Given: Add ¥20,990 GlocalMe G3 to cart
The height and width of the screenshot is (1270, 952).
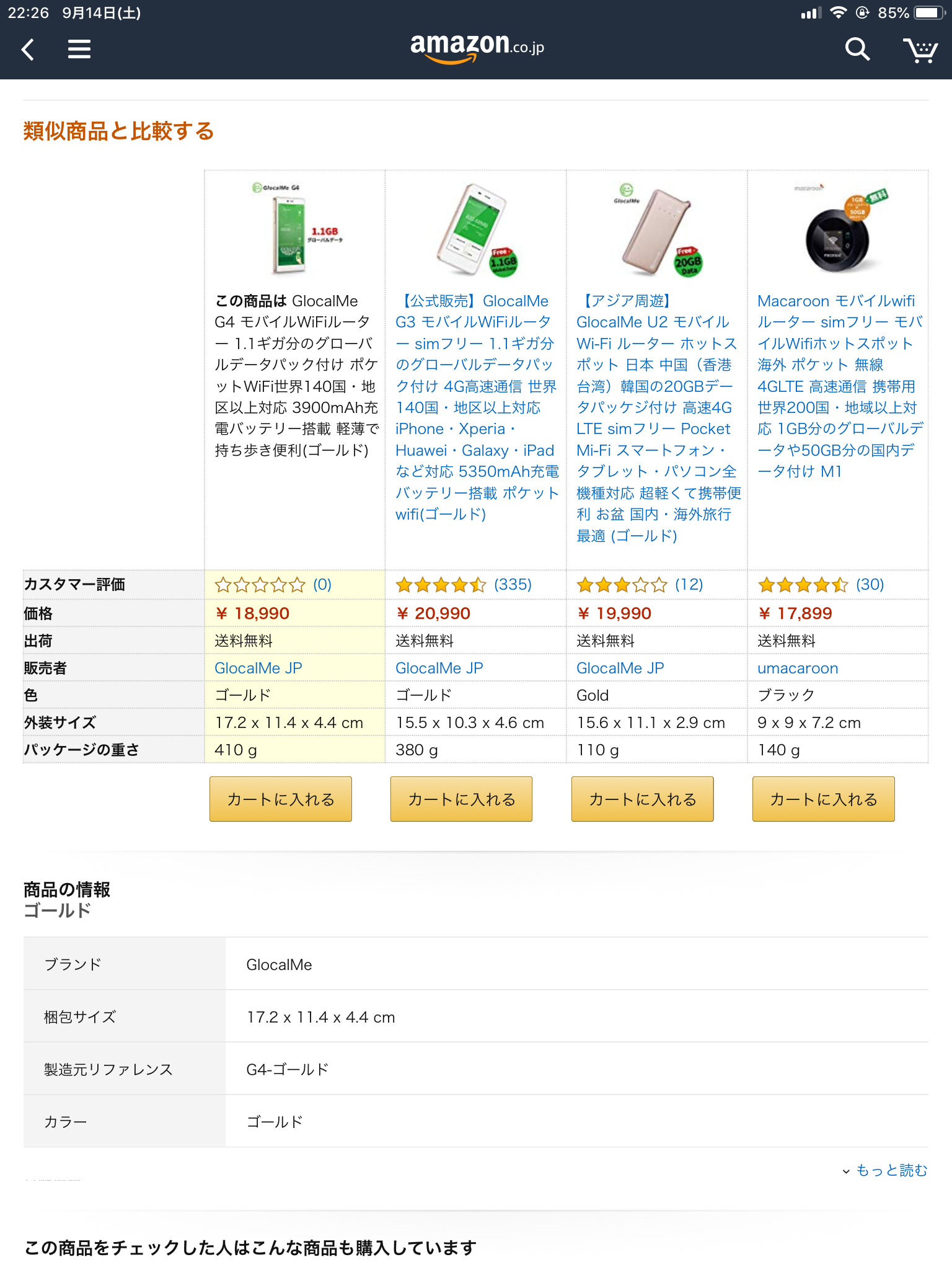Looking at the screenshot, I should tap(462, 799).
